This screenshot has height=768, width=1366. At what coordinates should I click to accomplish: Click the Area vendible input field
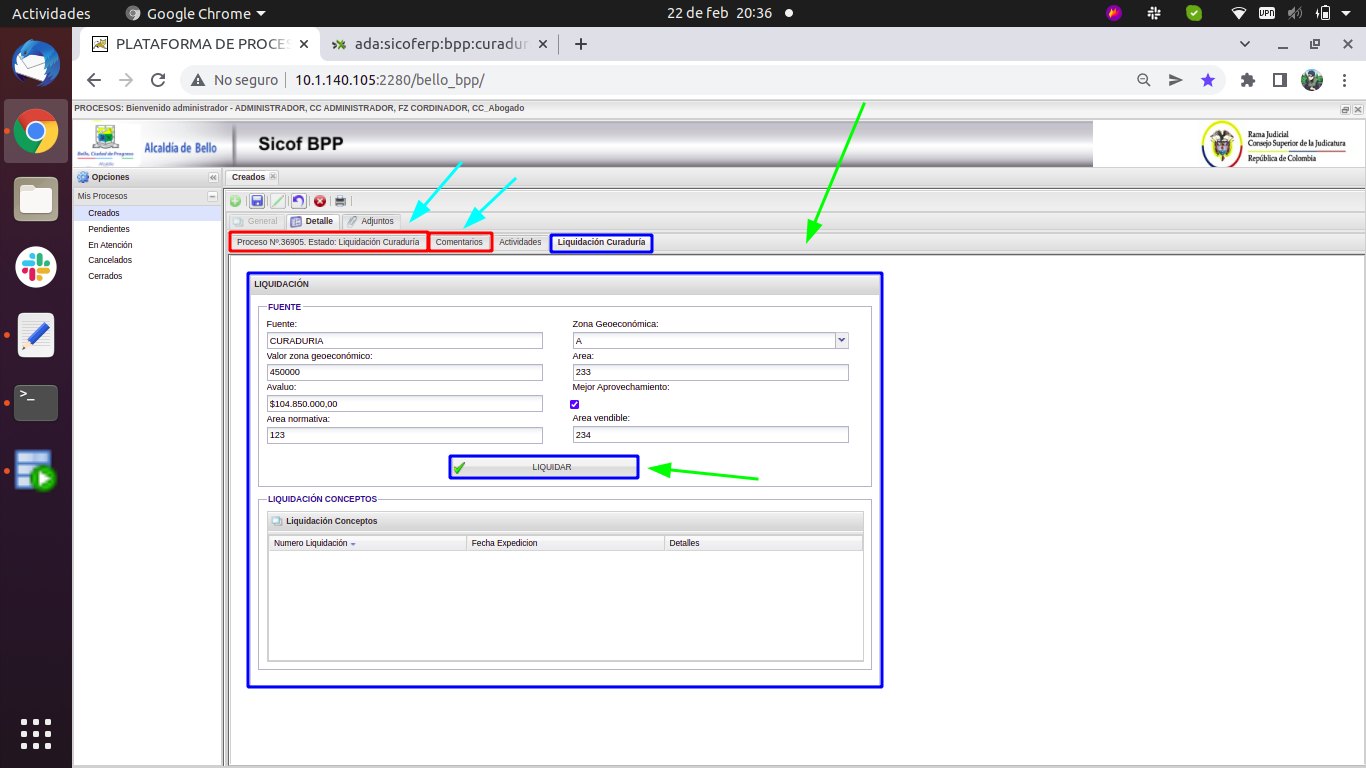point(710,435)
